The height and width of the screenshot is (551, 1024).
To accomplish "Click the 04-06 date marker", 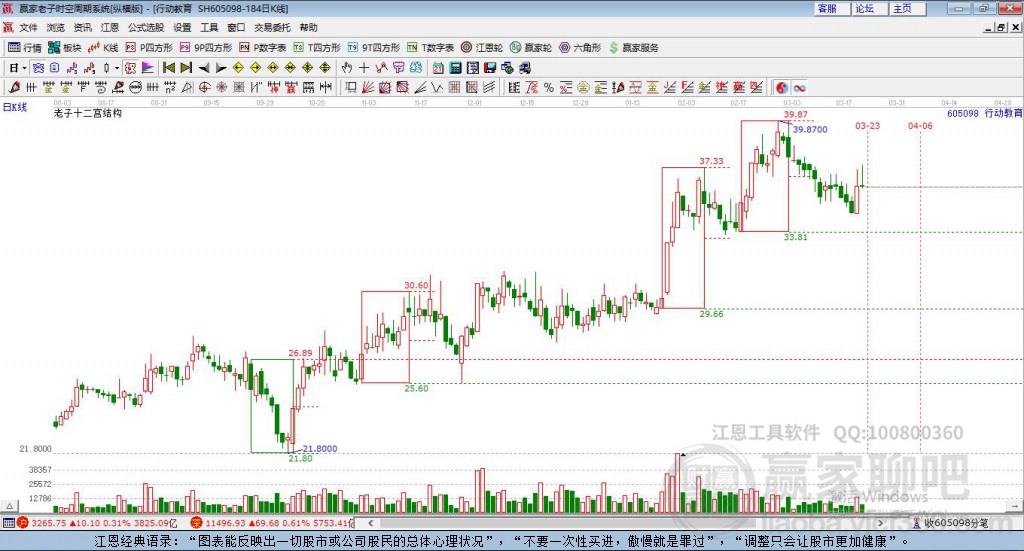I will click(920, 125).
